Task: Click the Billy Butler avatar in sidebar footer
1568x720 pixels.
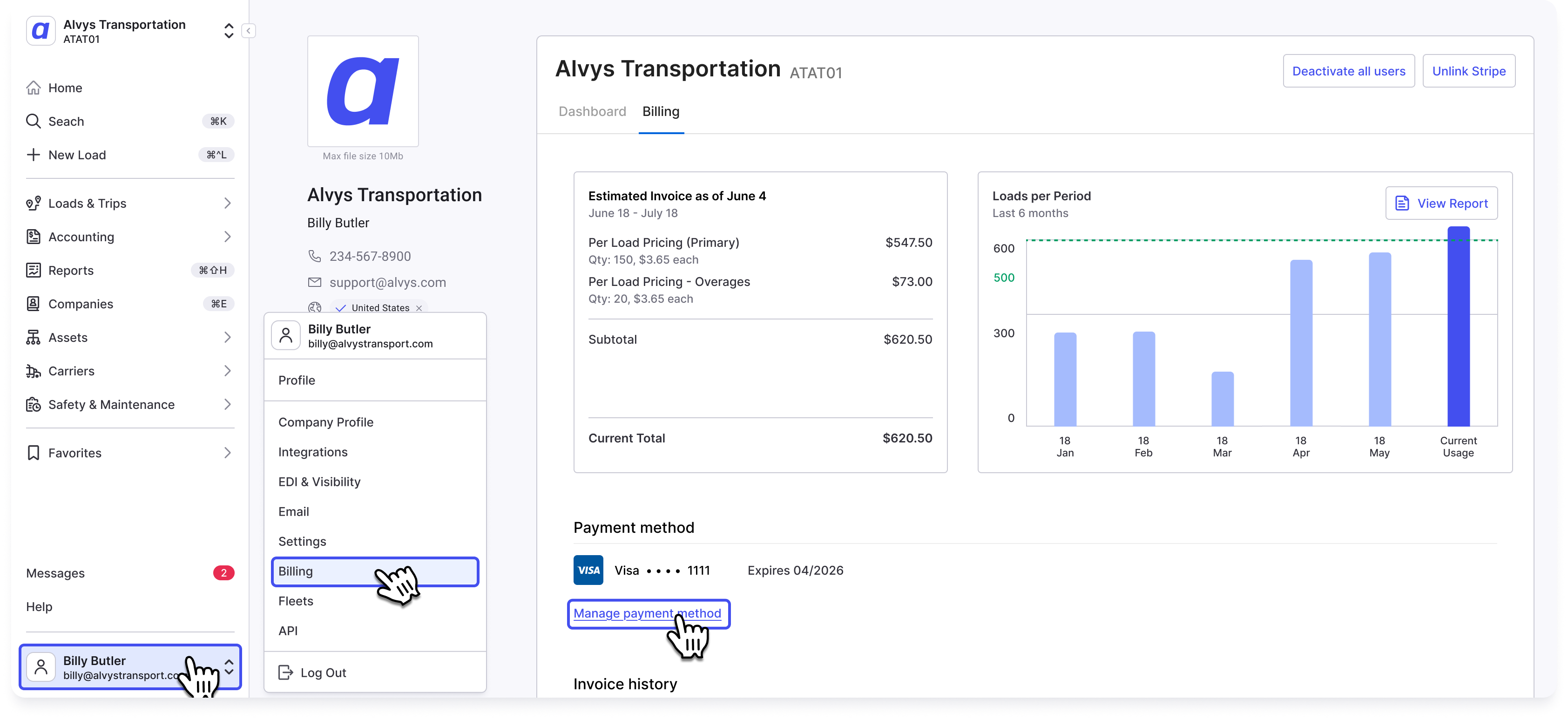Action: pyautogui.click(x=41, y=667)
